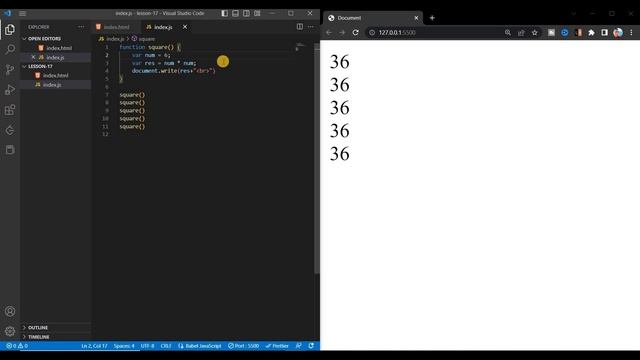Viewport: 640px width, 360px height.
Task: Open Source Control view
Action: [10, 69]
